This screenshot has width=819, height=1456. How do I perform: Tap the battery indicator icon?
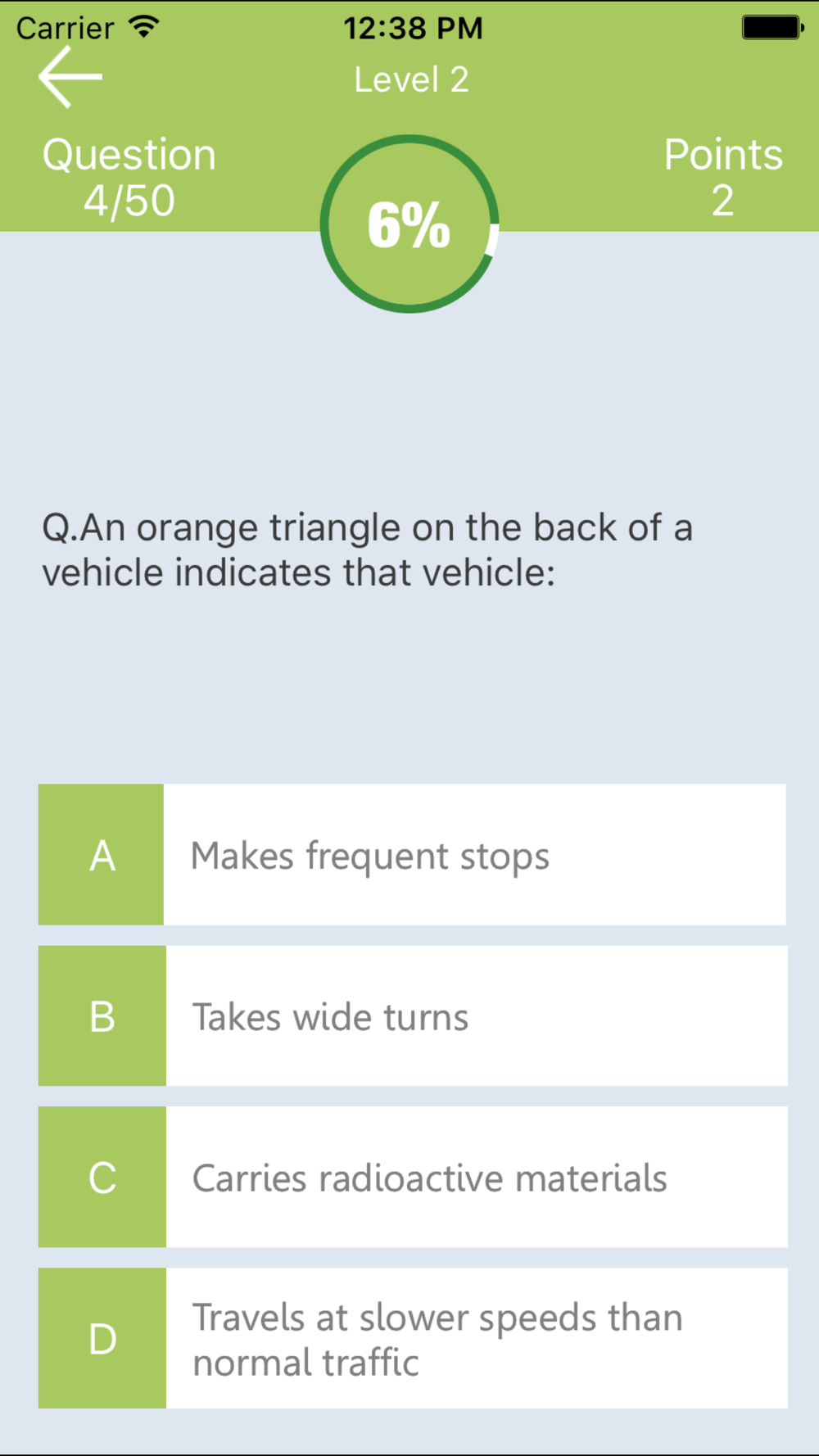[772, 27]
